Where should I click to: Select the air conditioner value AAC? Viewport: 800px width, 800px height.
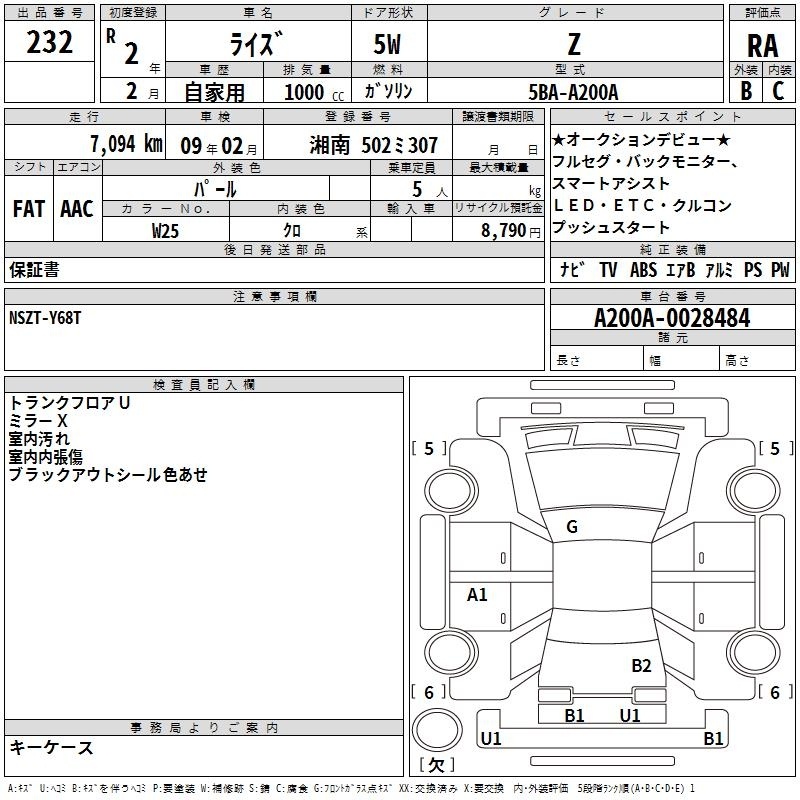tap(77, 209)
